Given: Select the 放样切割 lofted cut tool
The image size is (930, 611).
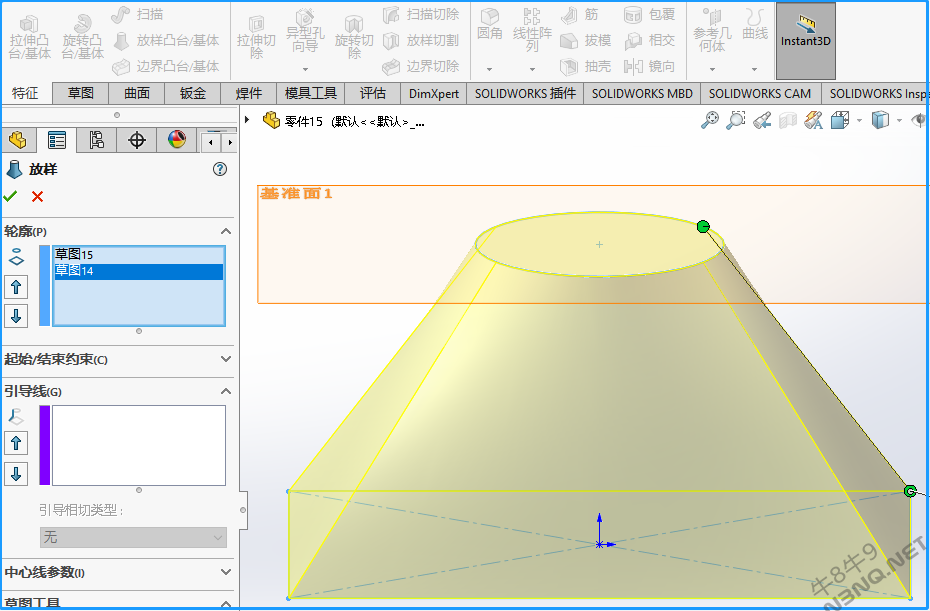Looking at the screenshot, I should pyautogui.click(x=421, y=40).
